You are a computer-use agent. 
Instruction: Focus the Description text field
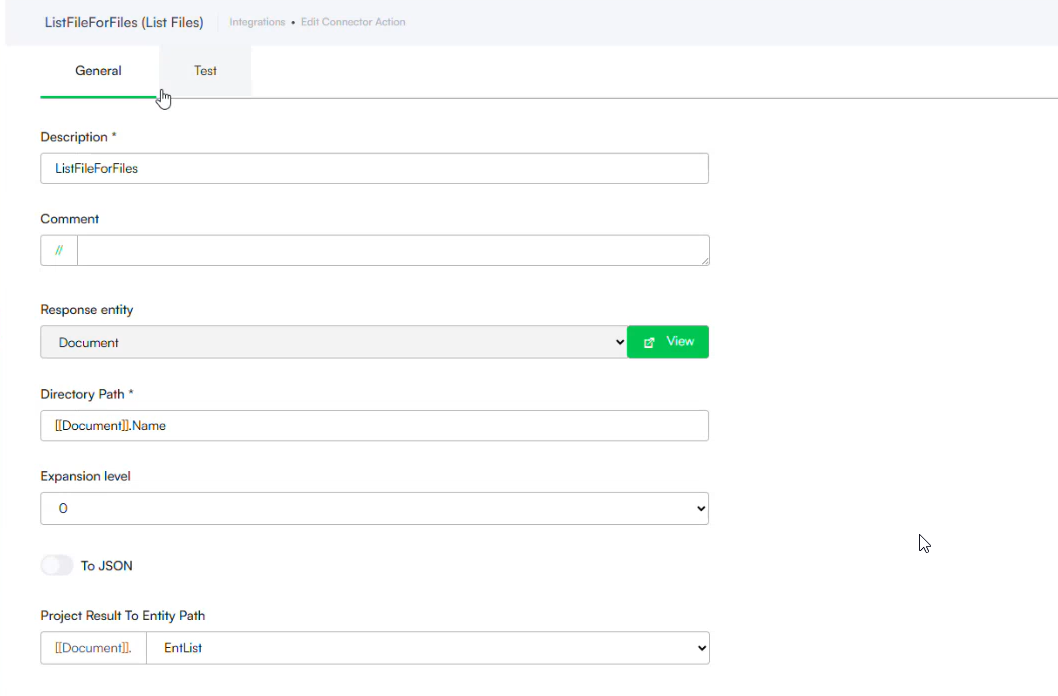(x=374, y=168)
